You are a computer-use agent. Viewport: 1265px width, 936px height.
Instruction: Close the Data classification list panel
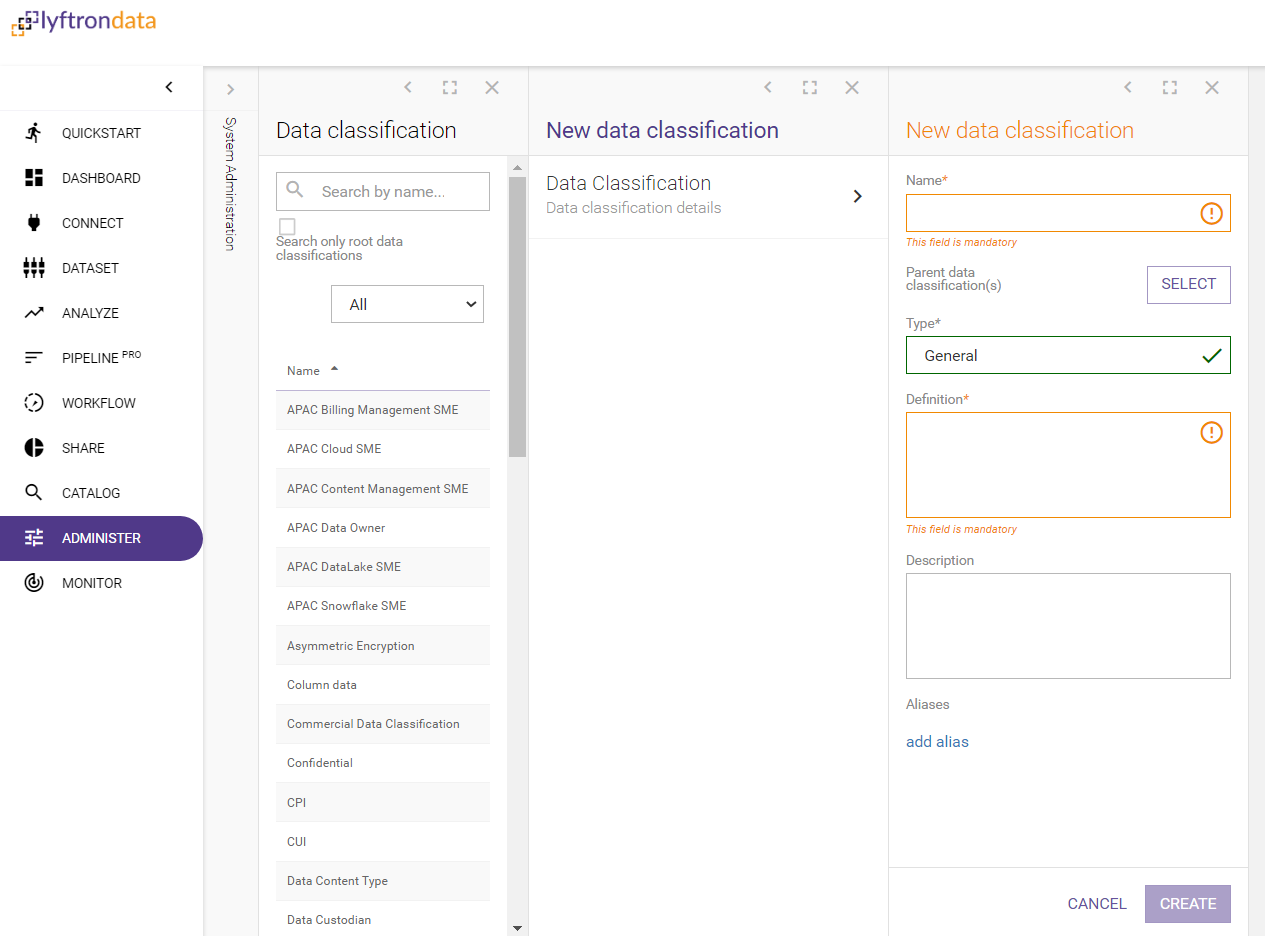click(492, 88)
